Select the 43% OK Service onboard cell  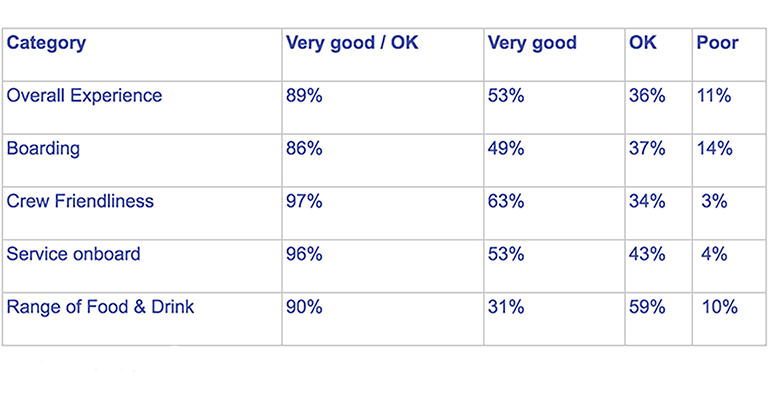tap(647, 254)
